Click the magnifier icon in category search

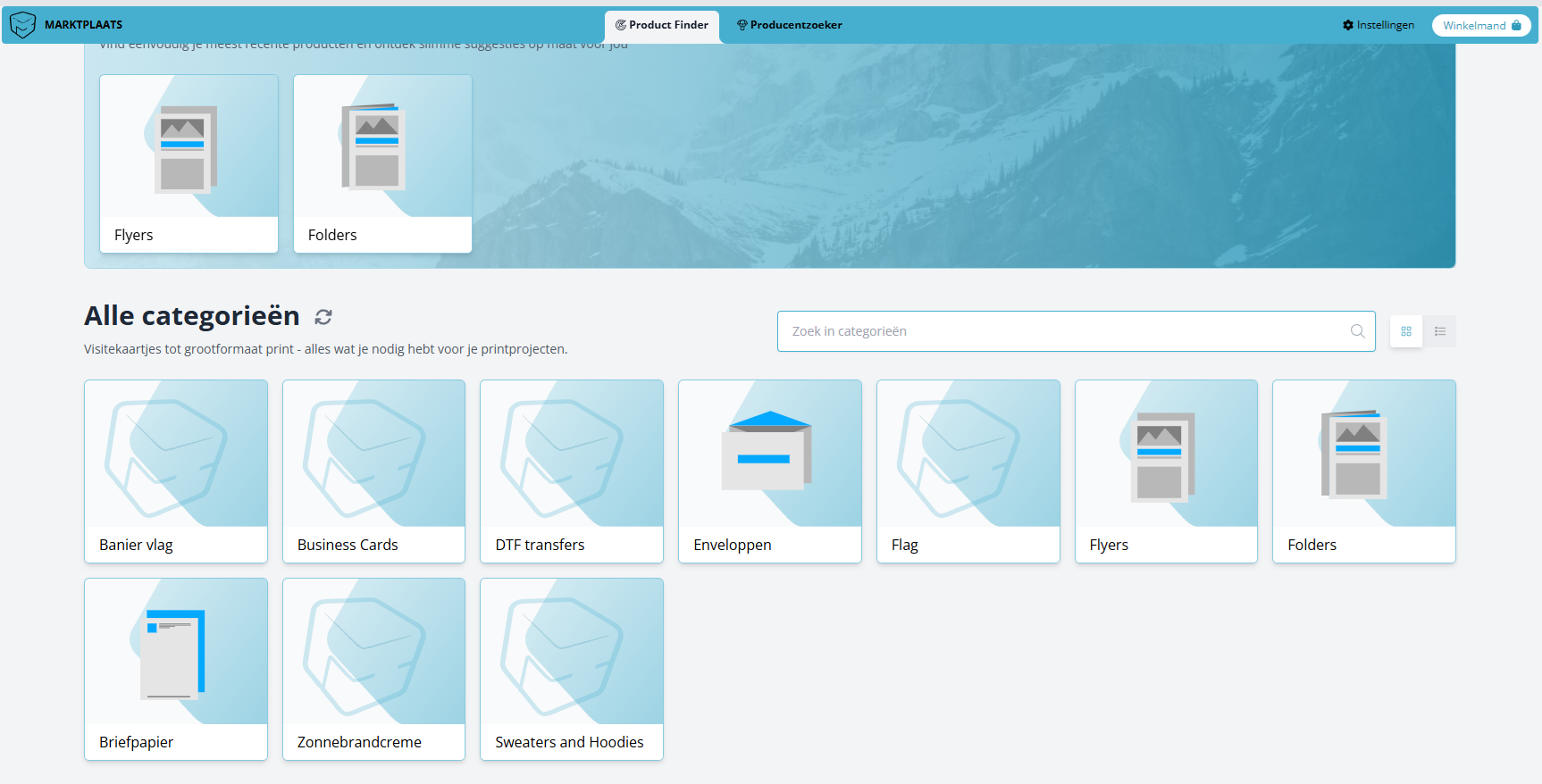pyautogui.click(x=1357, y=331)
